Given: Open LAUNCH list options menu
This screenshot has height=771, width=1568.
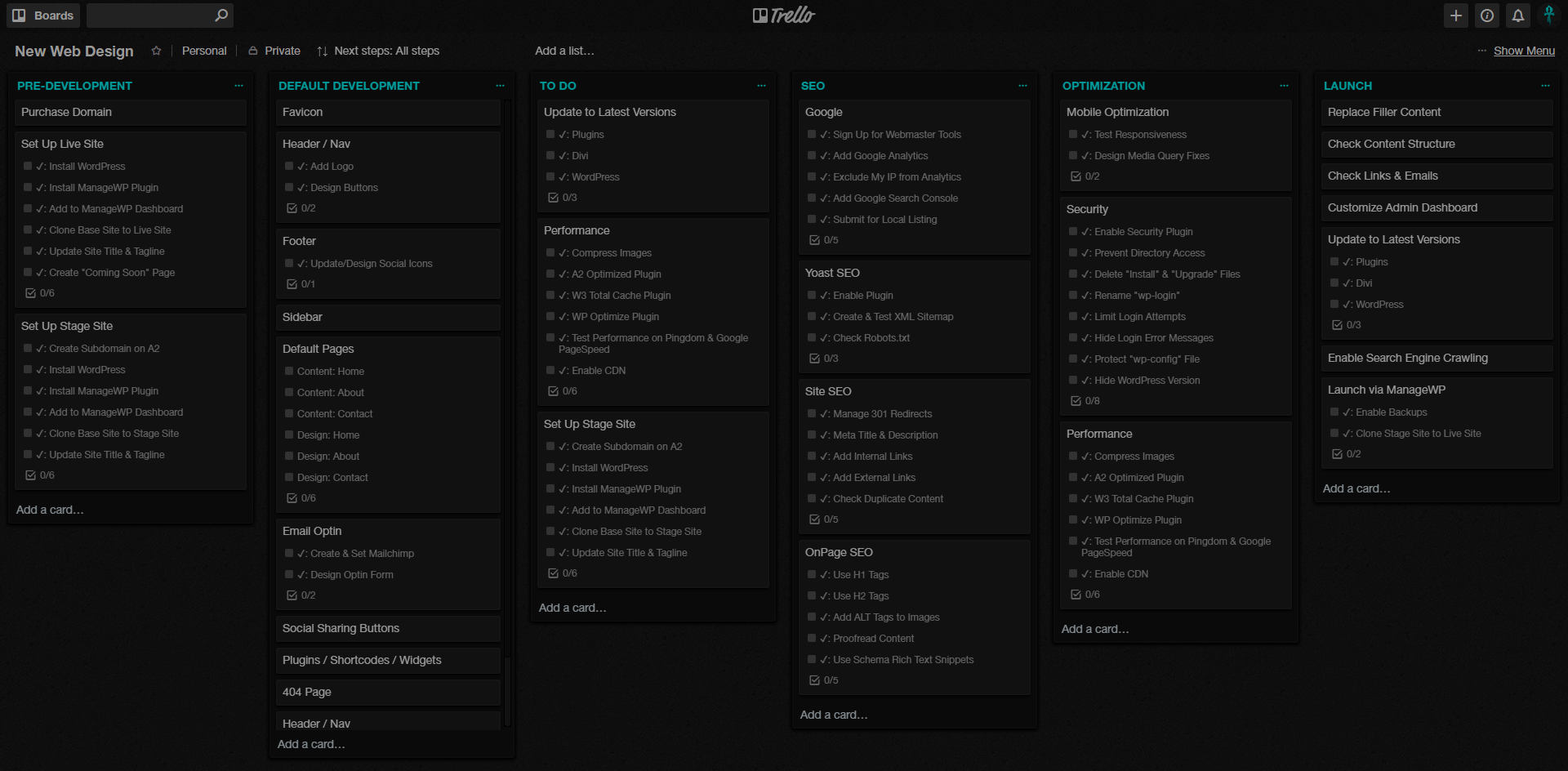Looking at the screenshot, I should click(1545, 86).
